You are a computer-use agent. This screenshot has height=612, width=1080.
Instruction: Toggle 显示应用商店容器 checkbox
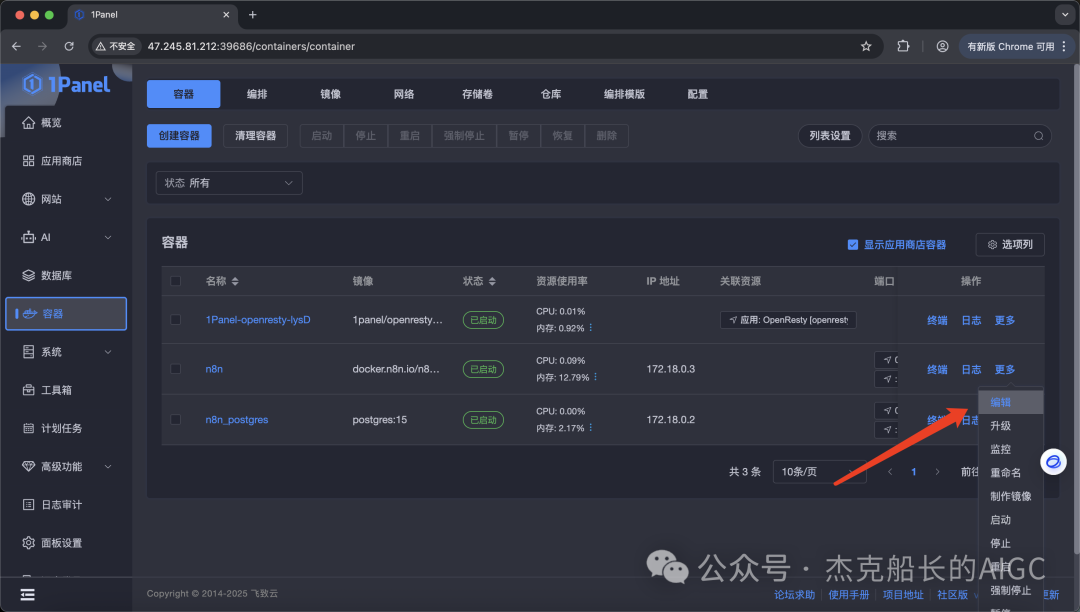853,244
